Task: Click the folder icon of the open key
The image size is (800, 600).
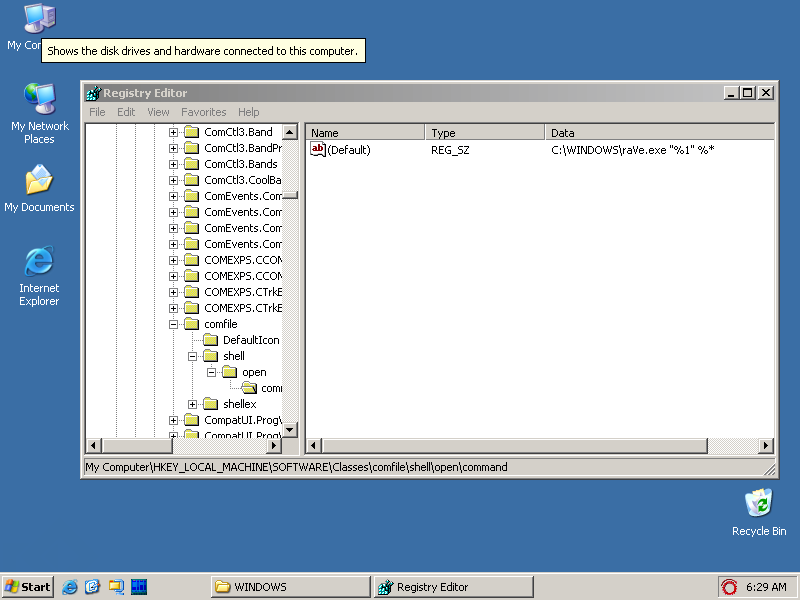Action: 230,372
